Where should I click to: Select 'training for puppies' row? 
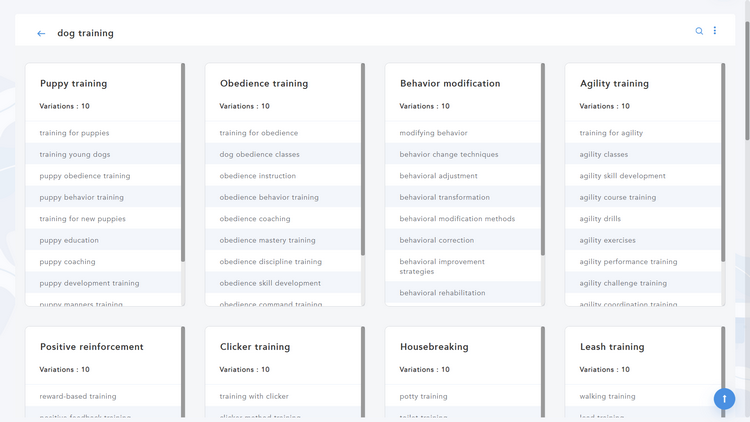[x=103, y=133]
